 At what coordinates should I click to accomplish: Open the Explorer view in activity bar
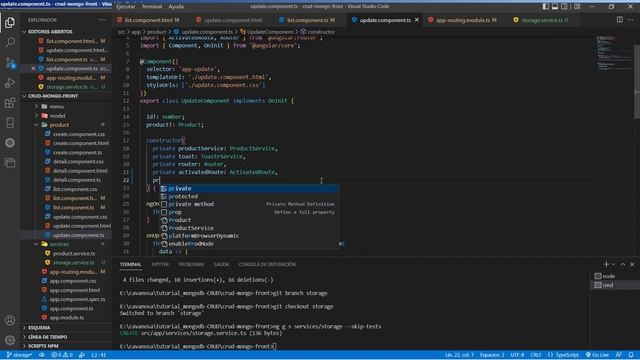tap(10, 22)
